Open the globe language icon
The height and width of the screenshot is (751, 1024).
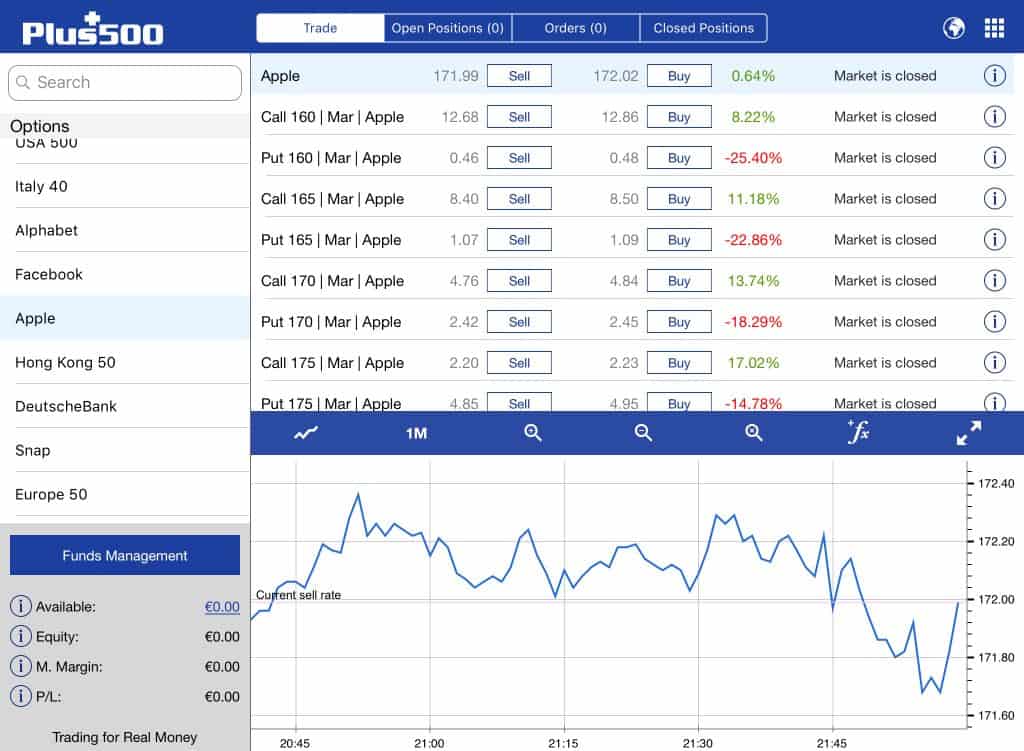pos(953,28)
